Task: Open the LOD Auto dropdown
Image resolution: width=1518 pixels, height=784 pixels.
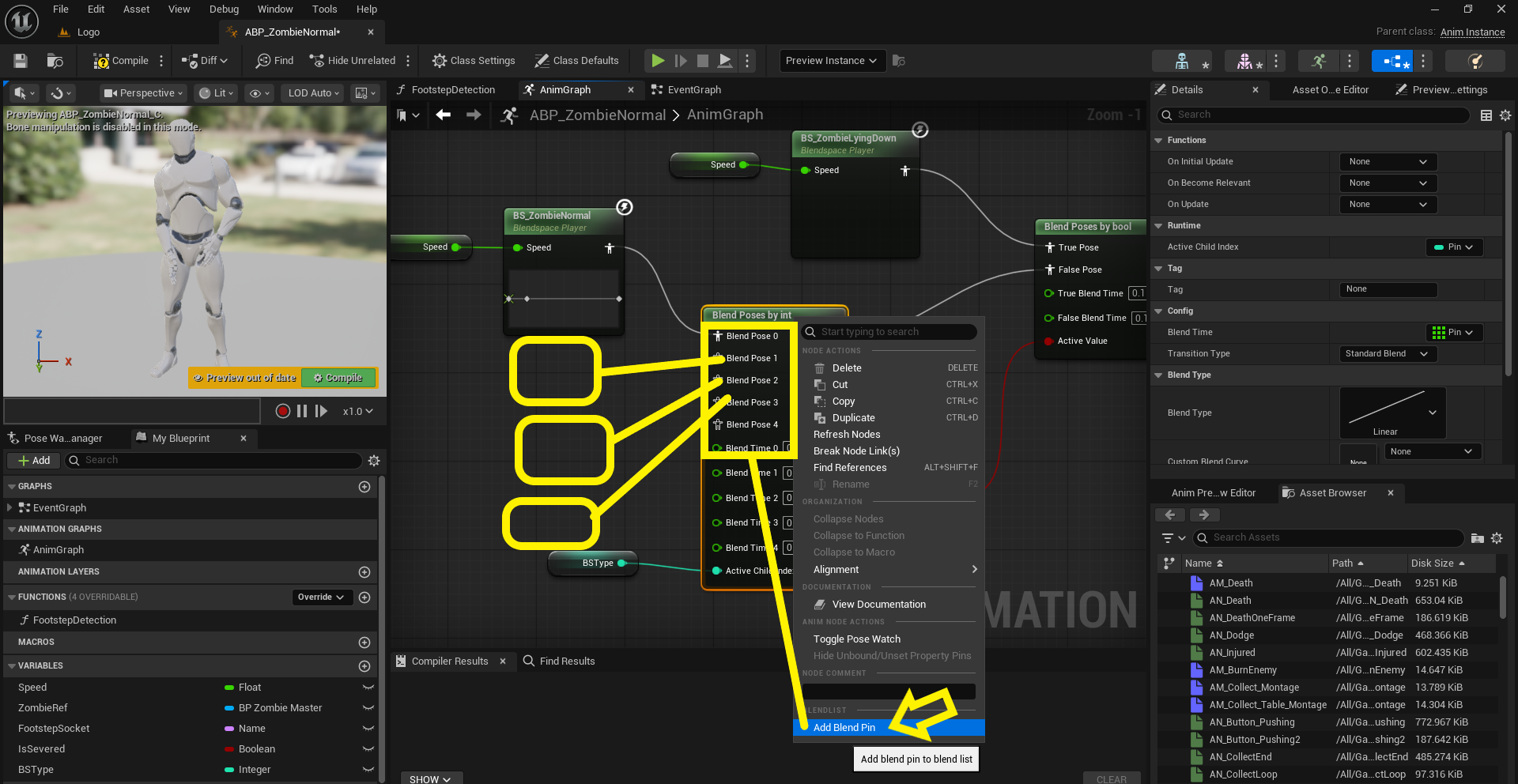Action: tap(313, 93)
